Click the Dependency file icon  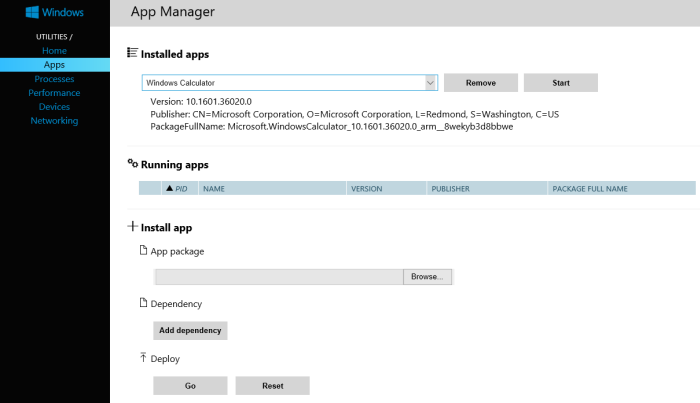pos(143,303)
